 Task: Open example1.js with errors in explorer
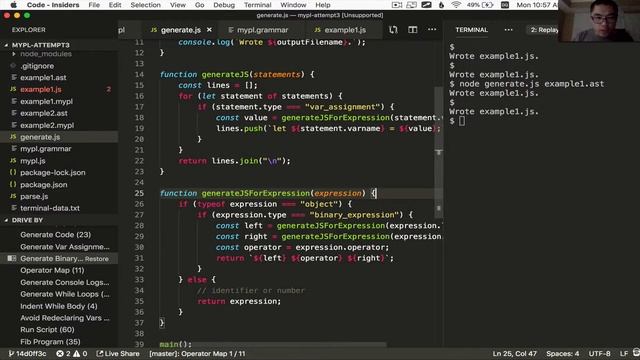(40, 89)
